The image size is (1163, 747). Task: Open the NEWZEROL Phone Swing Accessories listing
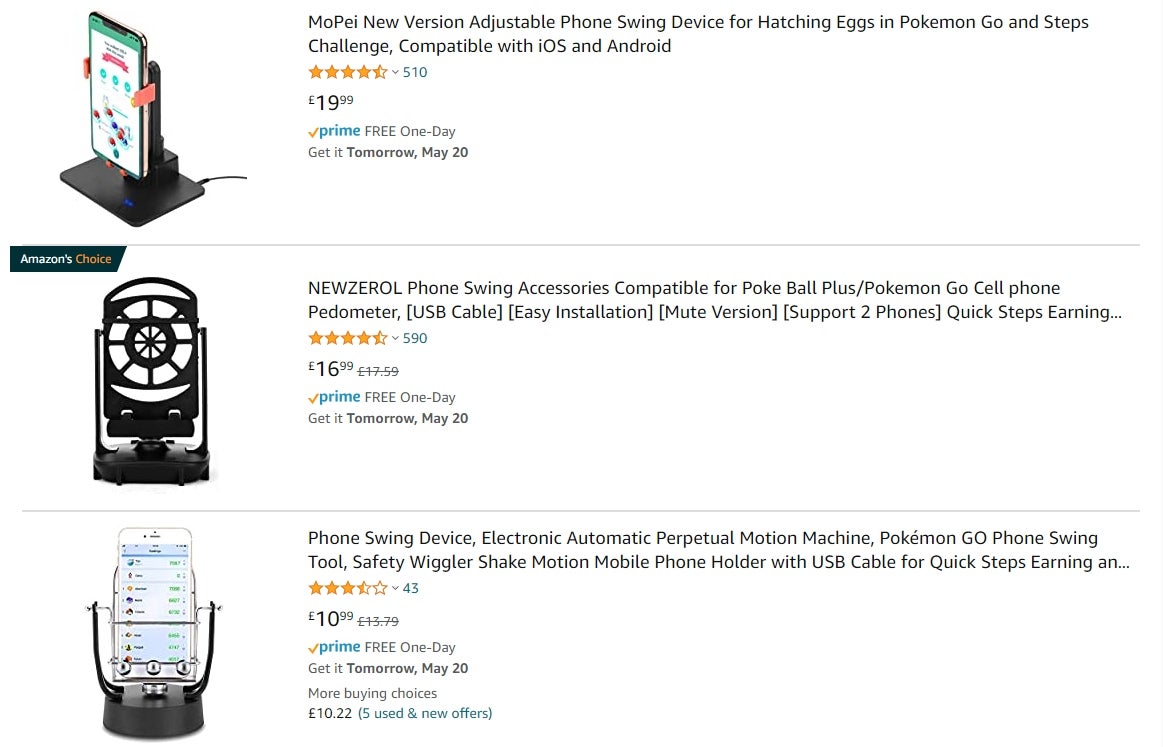coord(715,299)
